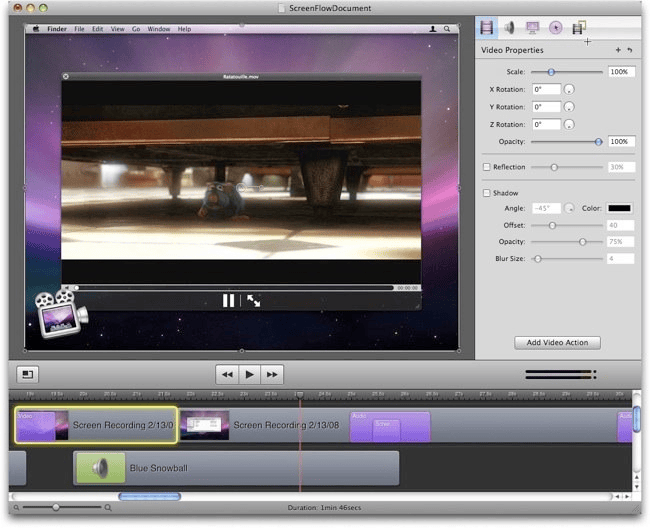Screen dimensions: 650x528
Task: Open the shadow Color swatch
Action: [x=619, y=208]
